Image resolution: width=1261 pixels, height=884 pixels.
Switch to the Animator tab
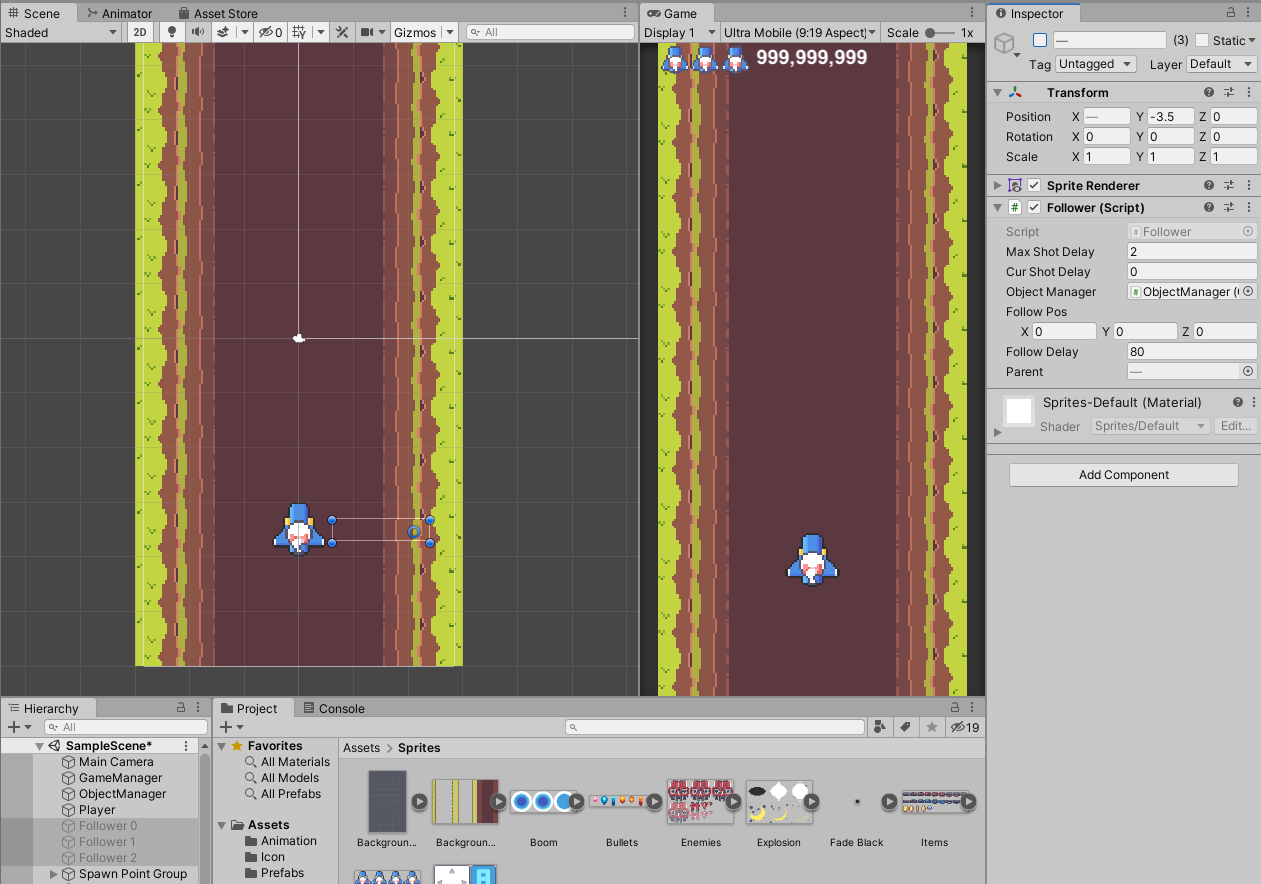(120, 13)
